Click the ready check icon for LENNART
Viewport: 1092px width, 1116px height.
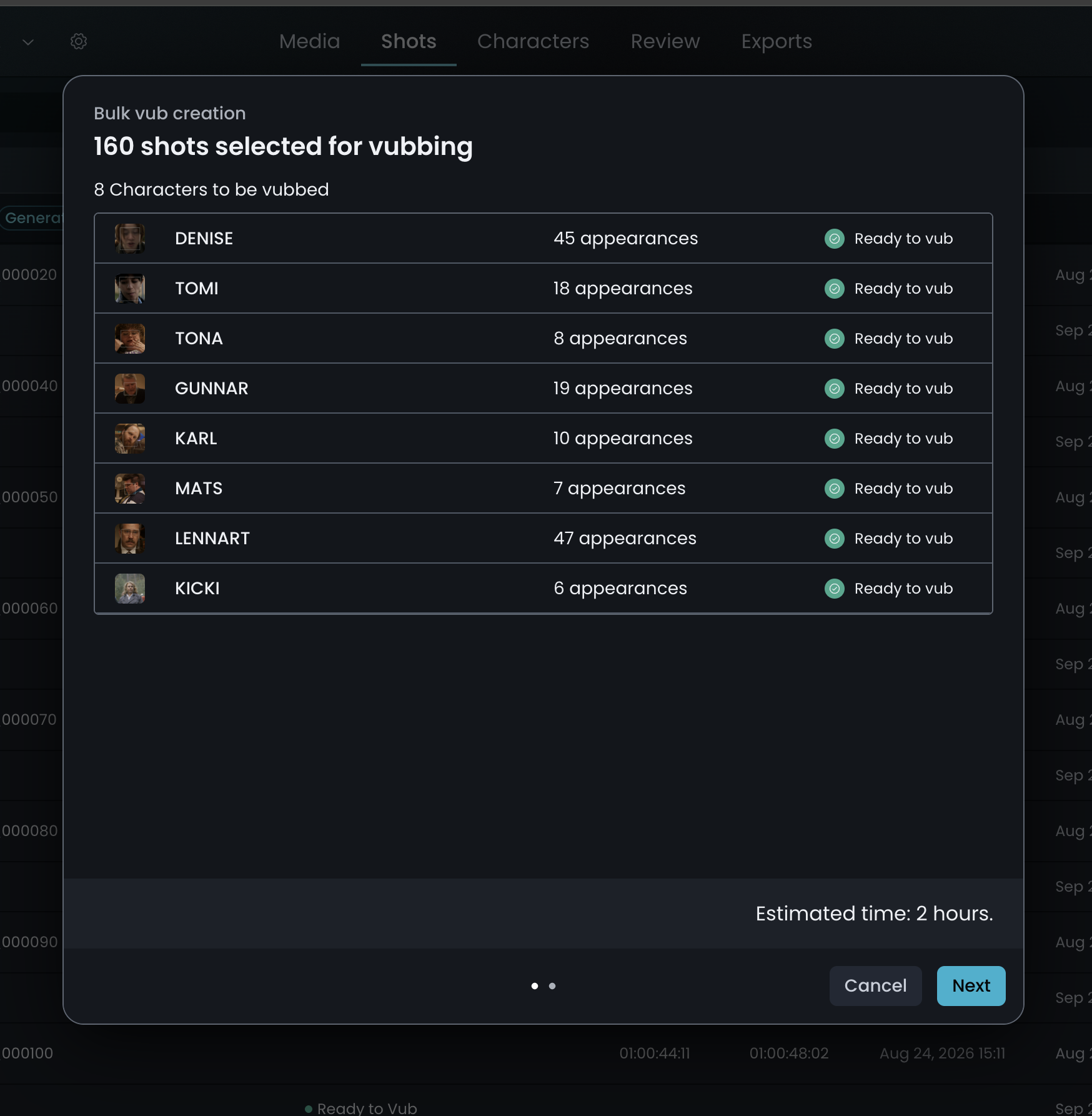pyautogui.click(x=835, y=539)
